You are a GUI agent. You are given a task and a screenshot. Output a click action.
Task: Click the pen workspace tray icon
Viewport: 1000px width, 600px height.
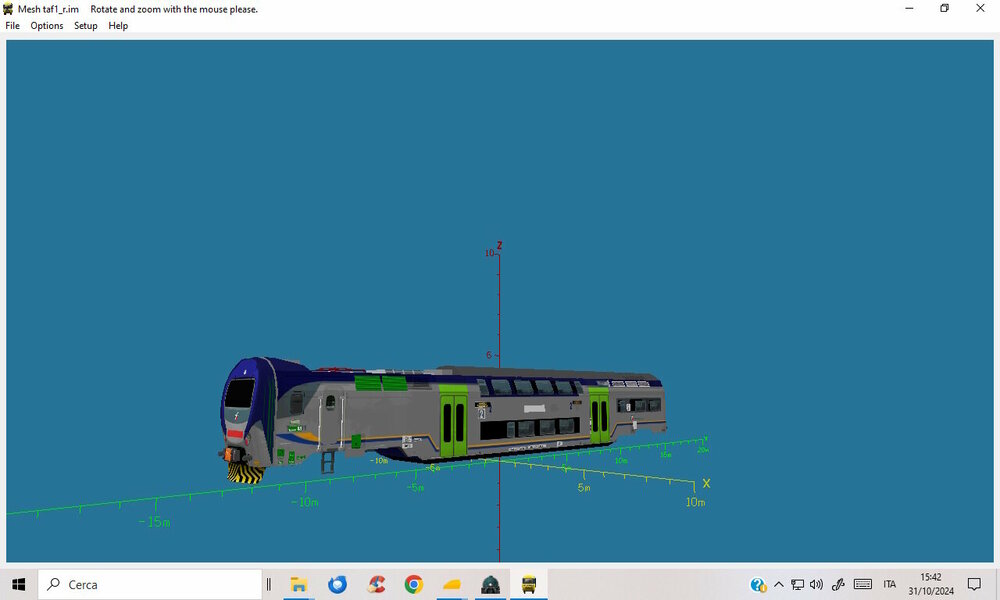[x=838, y=584]
